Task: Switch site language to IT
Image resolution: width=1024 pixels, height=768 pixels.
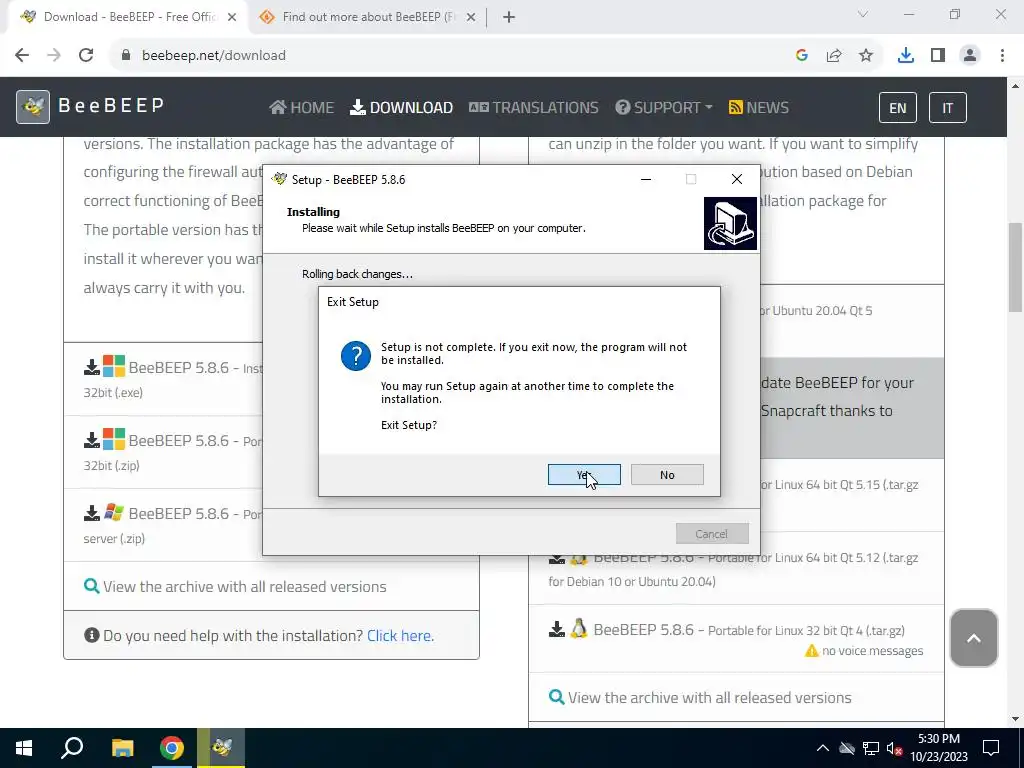Action: 947,108
